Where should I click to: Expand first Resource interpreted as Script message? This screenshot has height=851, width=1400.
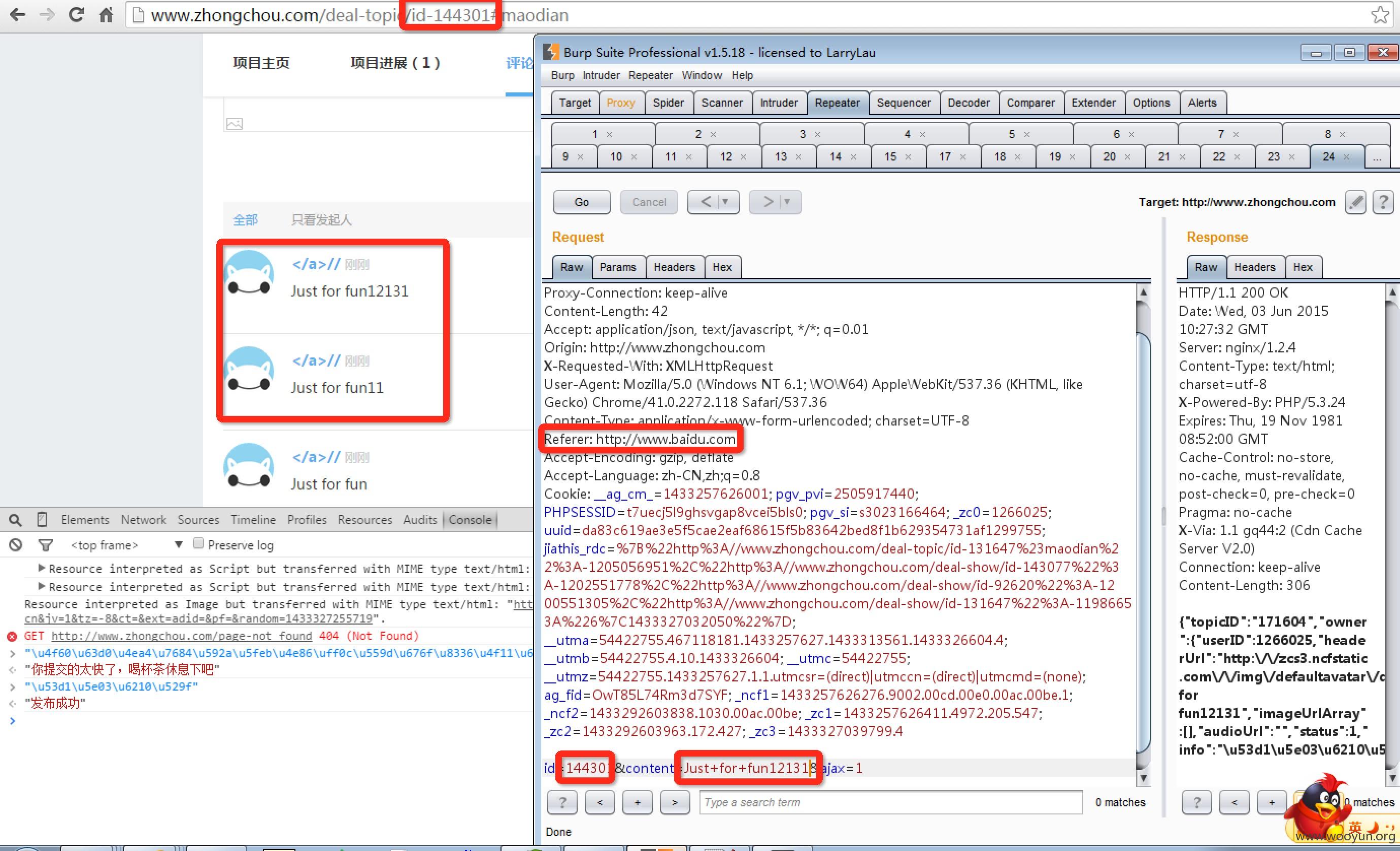point(41,568)
